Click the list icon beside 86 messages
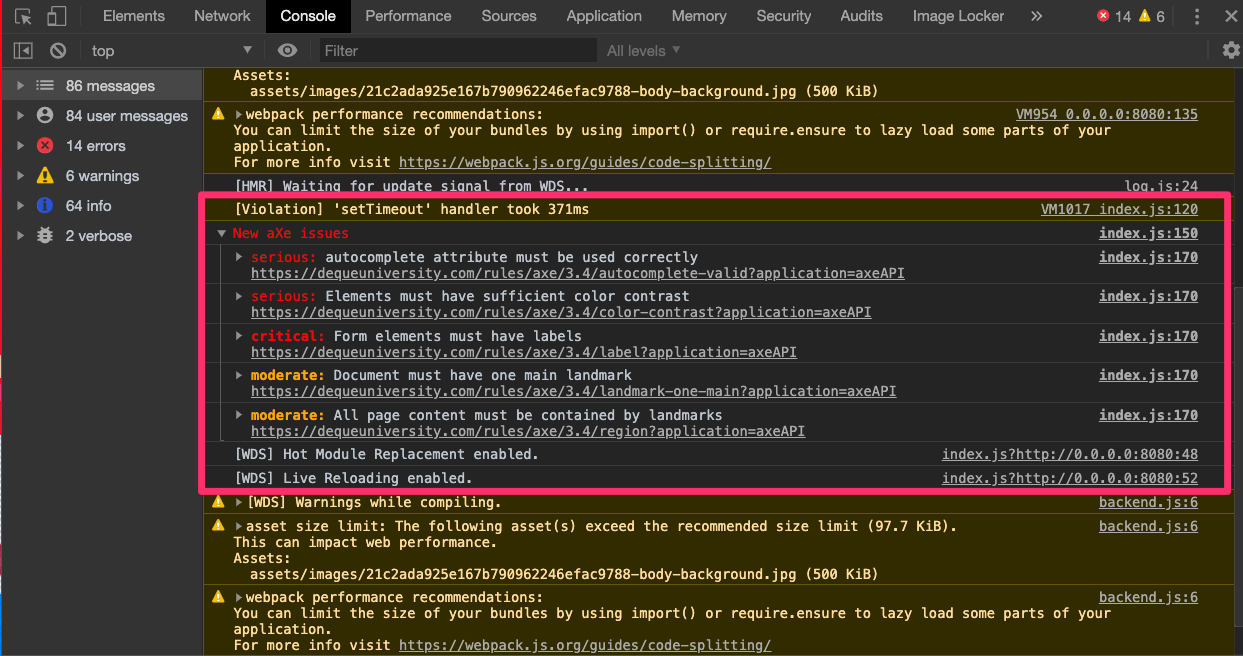 pos(45,86)
